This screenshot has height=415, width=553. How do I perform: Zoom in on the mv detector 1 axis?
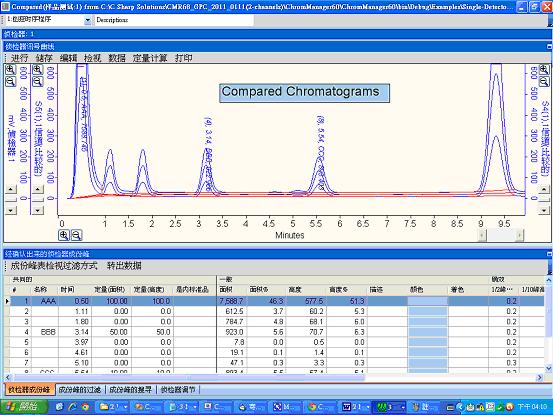tap(10, 70)
